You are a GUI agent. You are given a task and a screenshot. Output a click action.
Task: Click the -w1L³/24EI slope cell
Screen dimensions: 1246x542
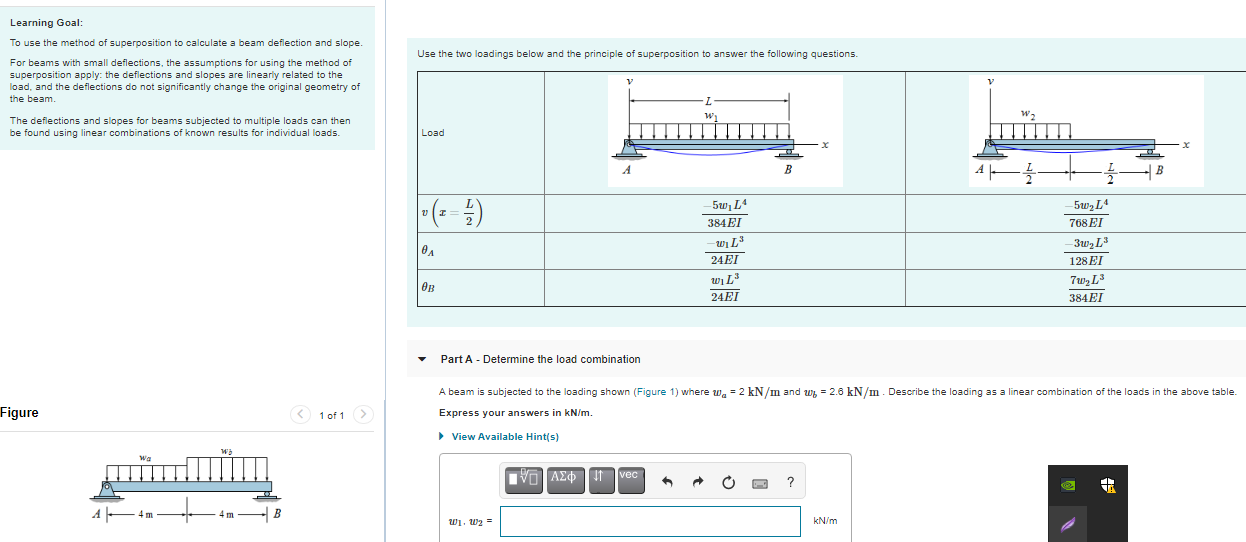point(724,251)
